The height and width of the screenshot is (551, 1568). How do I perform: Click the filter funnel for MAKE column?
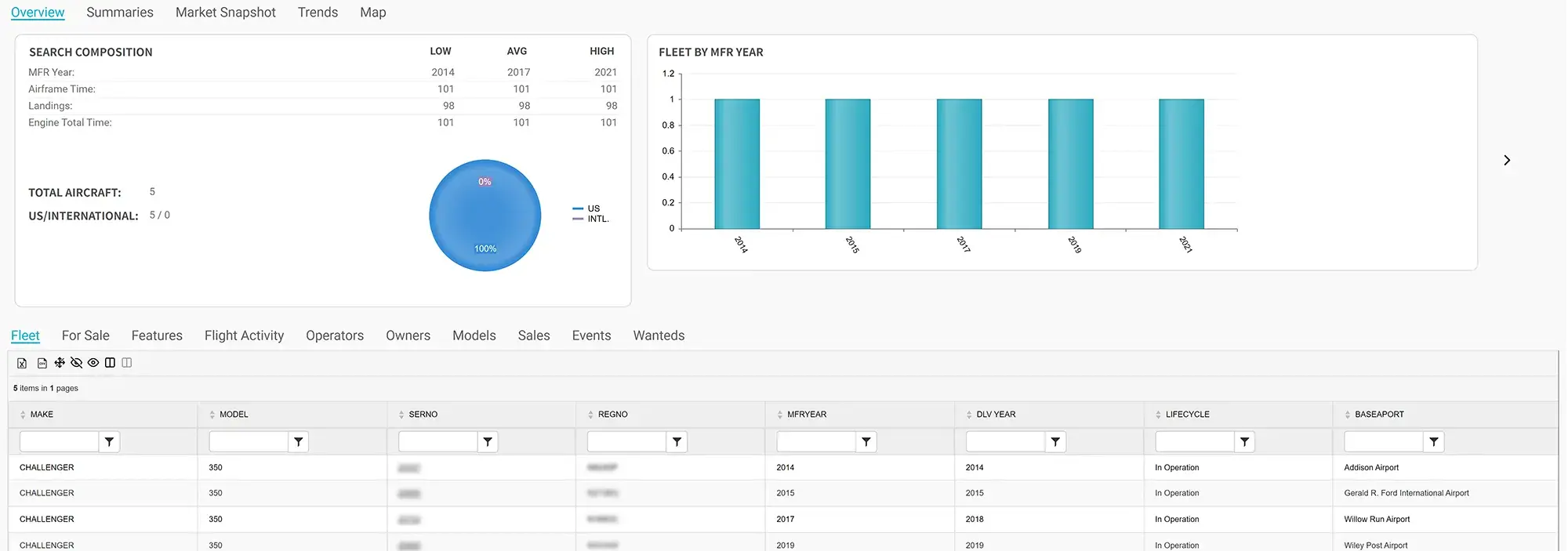pyautogui.click(x=109, y=442)
